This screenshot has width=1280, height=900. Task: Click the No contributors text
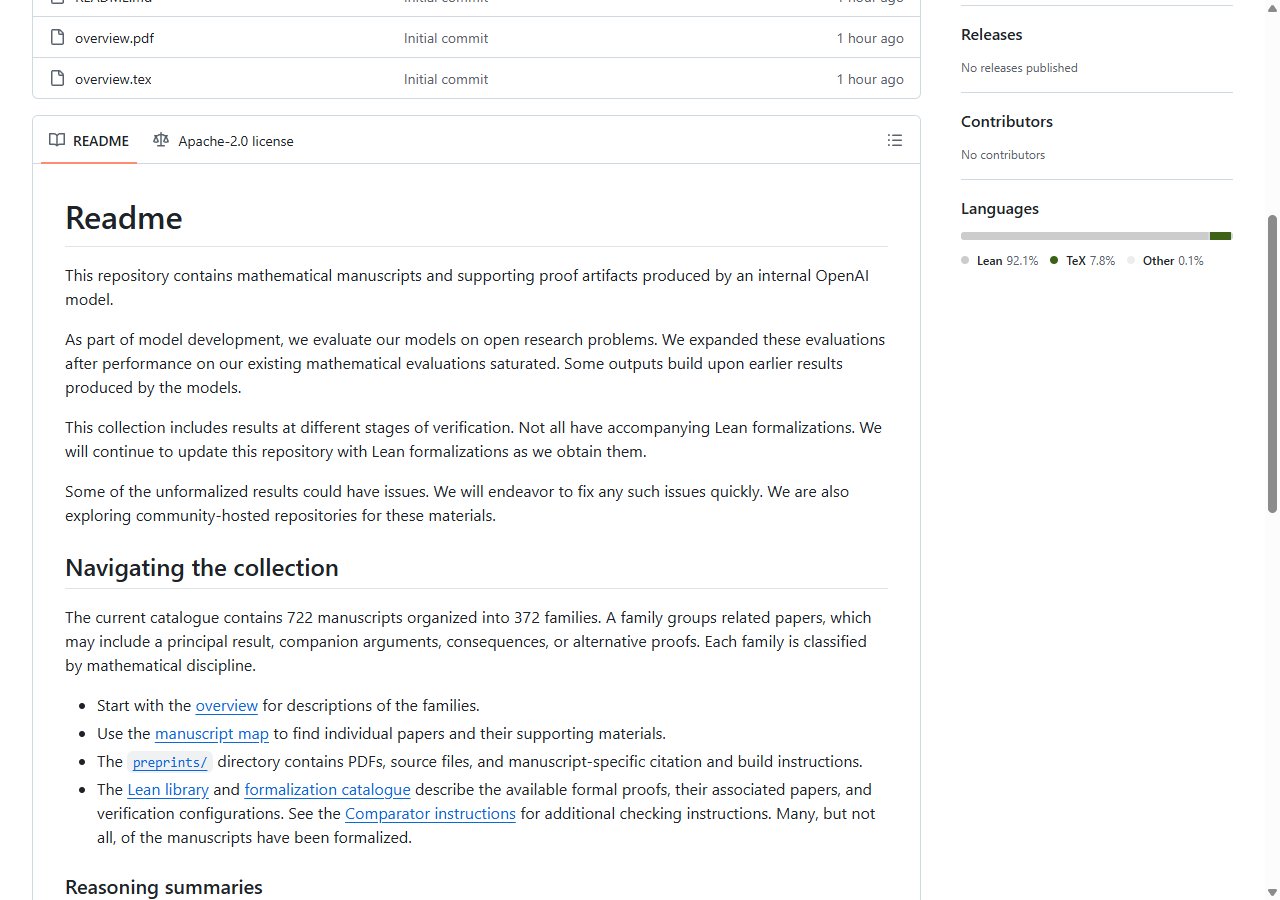(x=1003, y=155)
